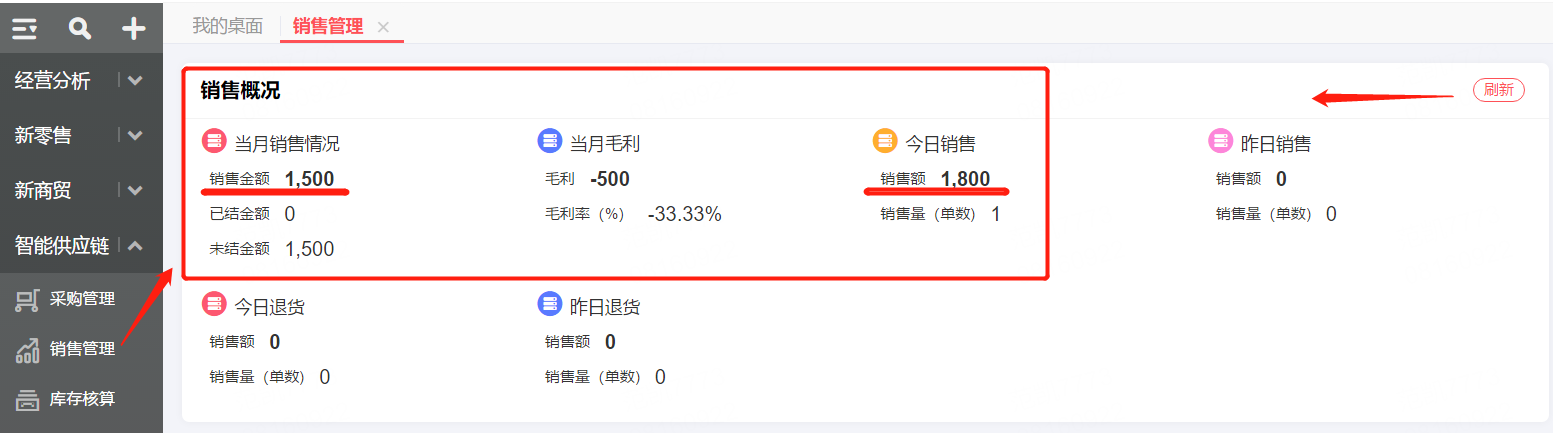
Task: Open the hamburger menu collapse icon
Action: (25, 29)
